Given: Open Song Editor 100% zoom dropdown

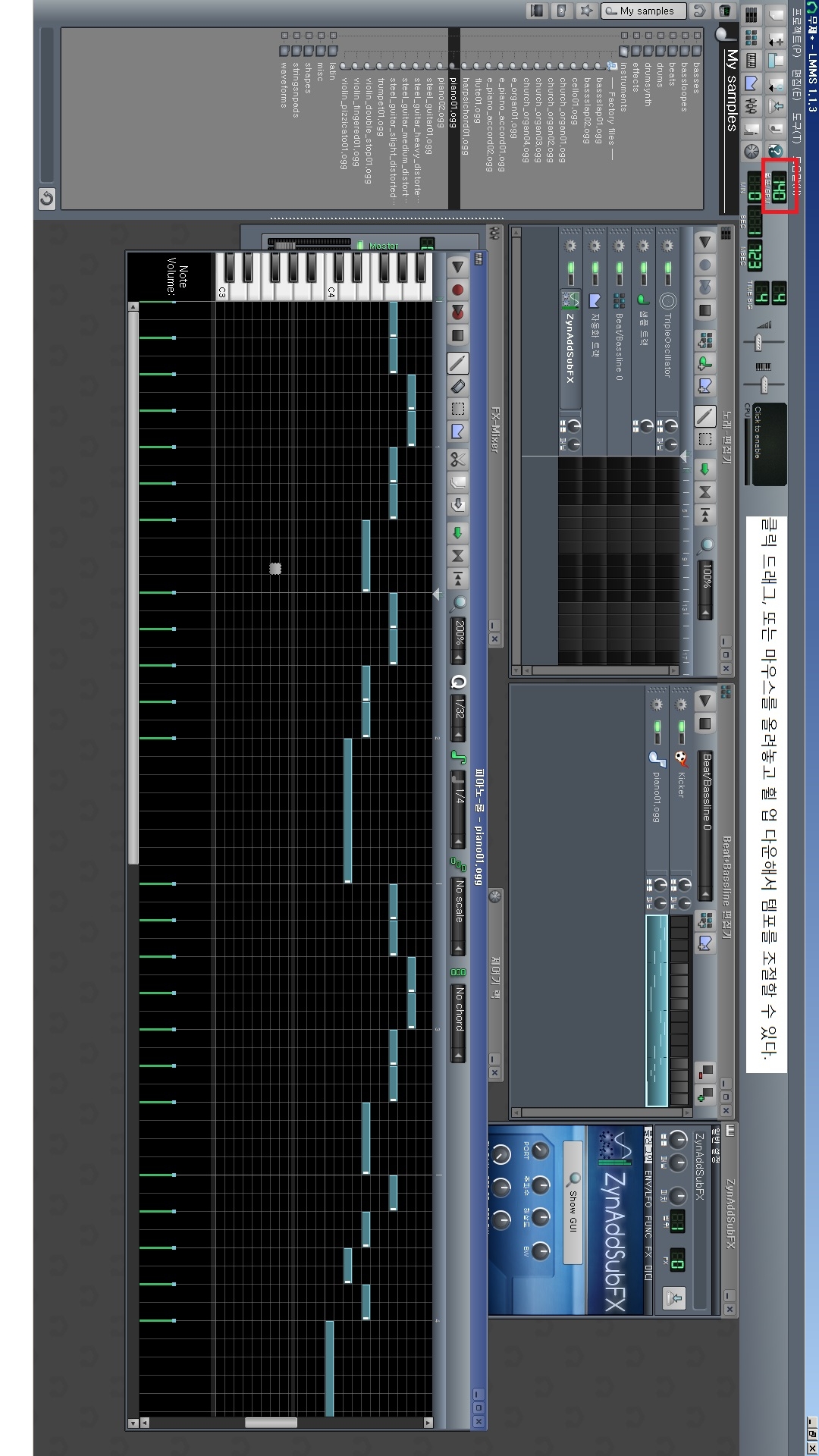Looking at the screenshot, I should pyautogui.click(x=705, y=590).
